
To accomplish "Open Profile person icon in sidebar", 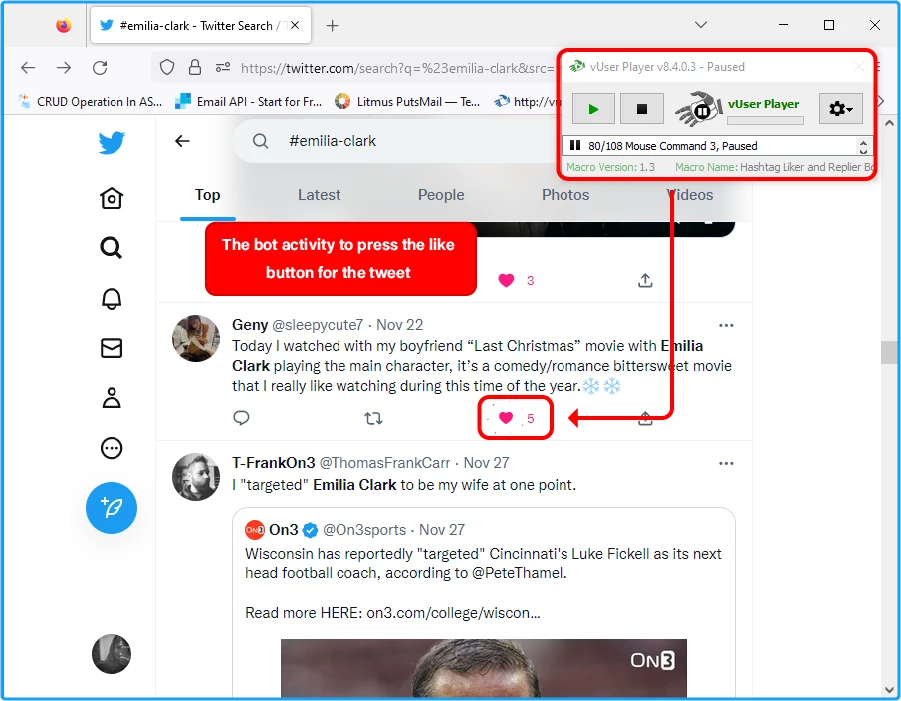I will point(111,398).
